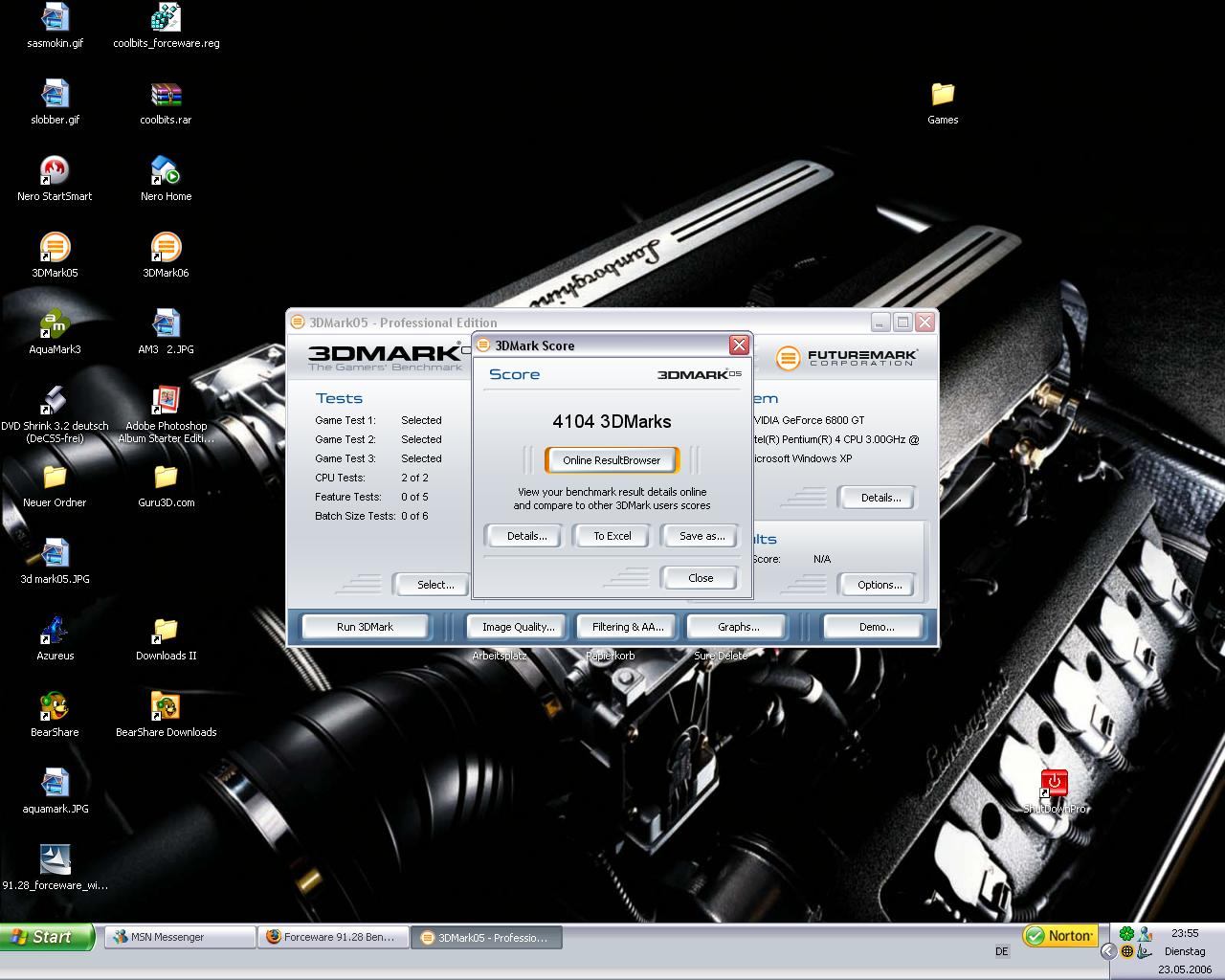Open System Details... button in 3DMark05
Screen dimensions: 1225x980
[x=879, y=498]
